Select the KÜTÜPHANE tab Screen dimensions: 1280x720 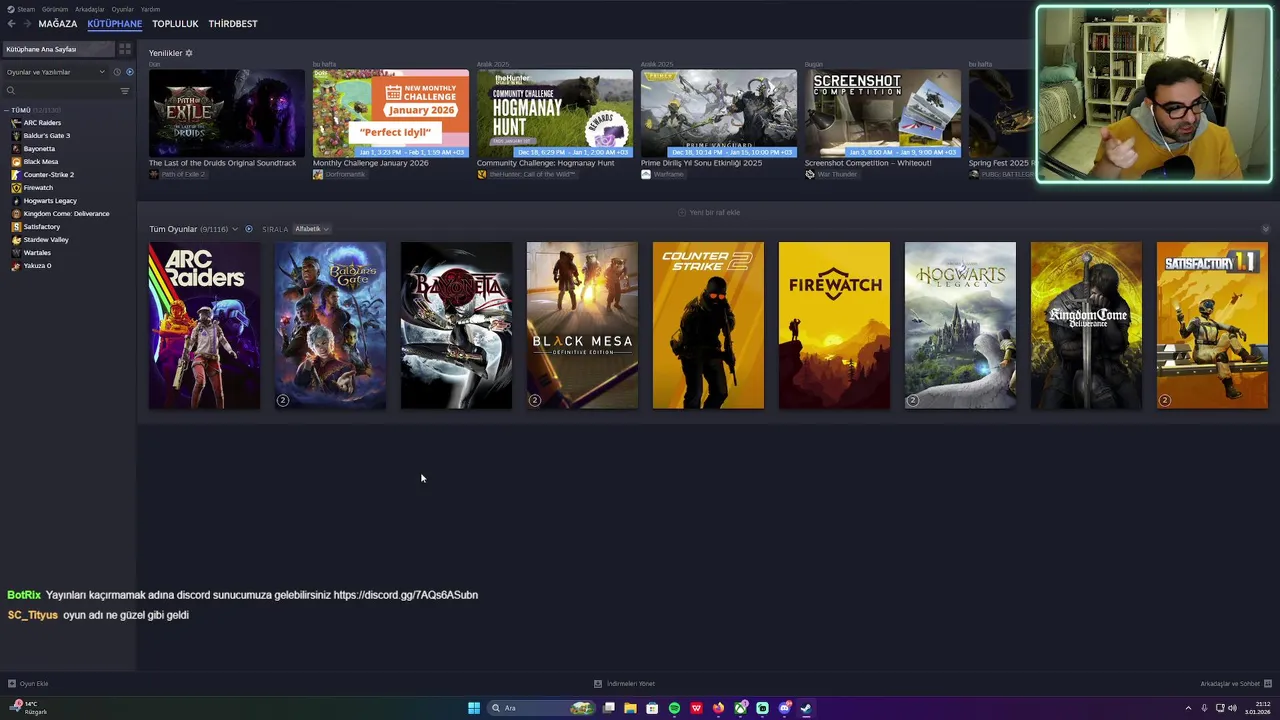coord(115,24)
